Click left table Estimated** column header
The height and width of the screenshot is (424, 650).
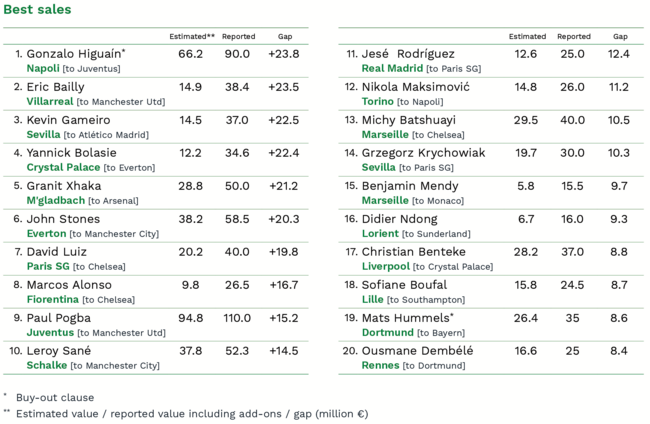tap(192, 36)
